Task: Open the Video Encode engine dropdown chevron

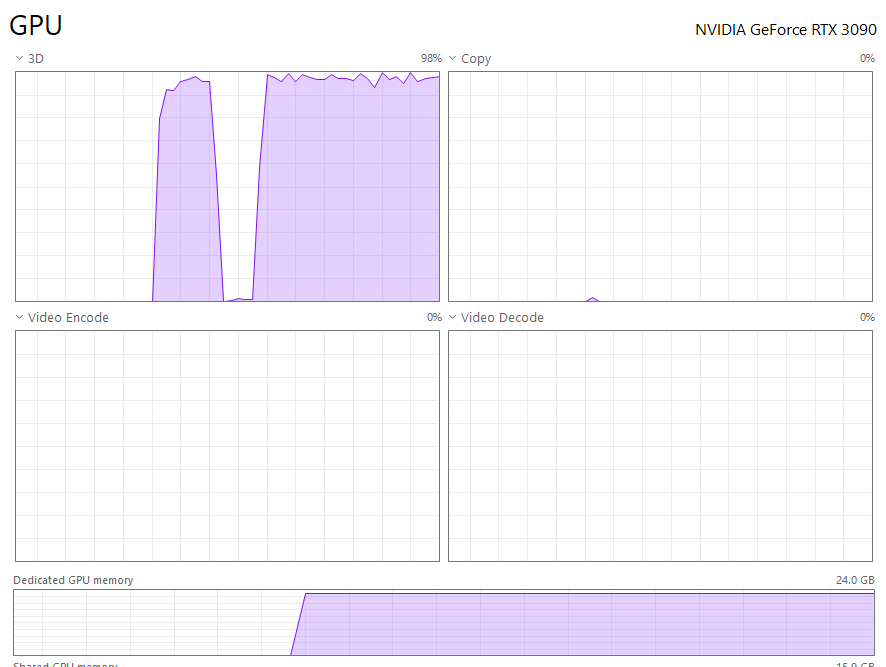Action: point(19,317)
